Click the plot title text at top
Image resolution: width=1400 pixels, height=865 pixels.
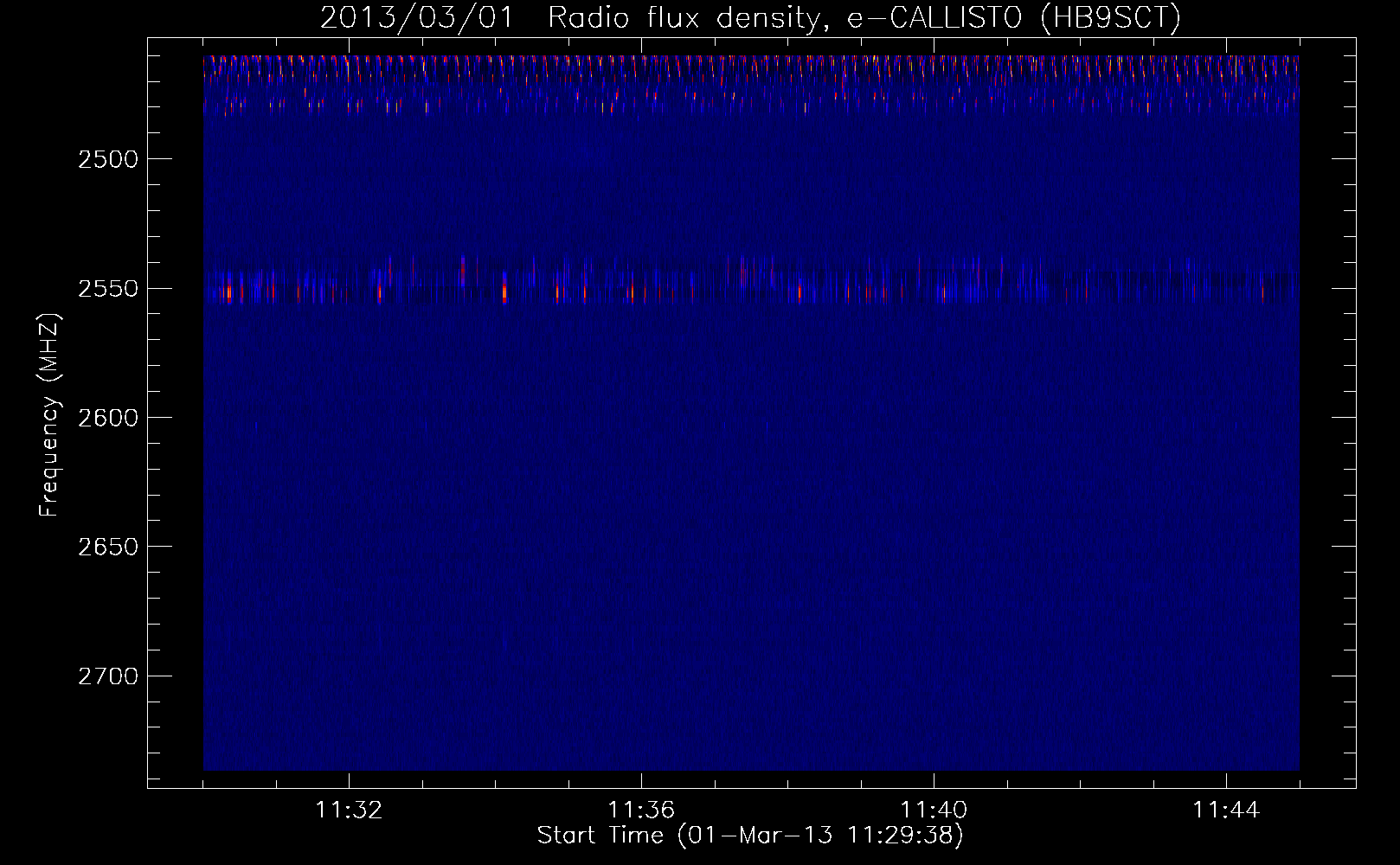coord(750,18)
